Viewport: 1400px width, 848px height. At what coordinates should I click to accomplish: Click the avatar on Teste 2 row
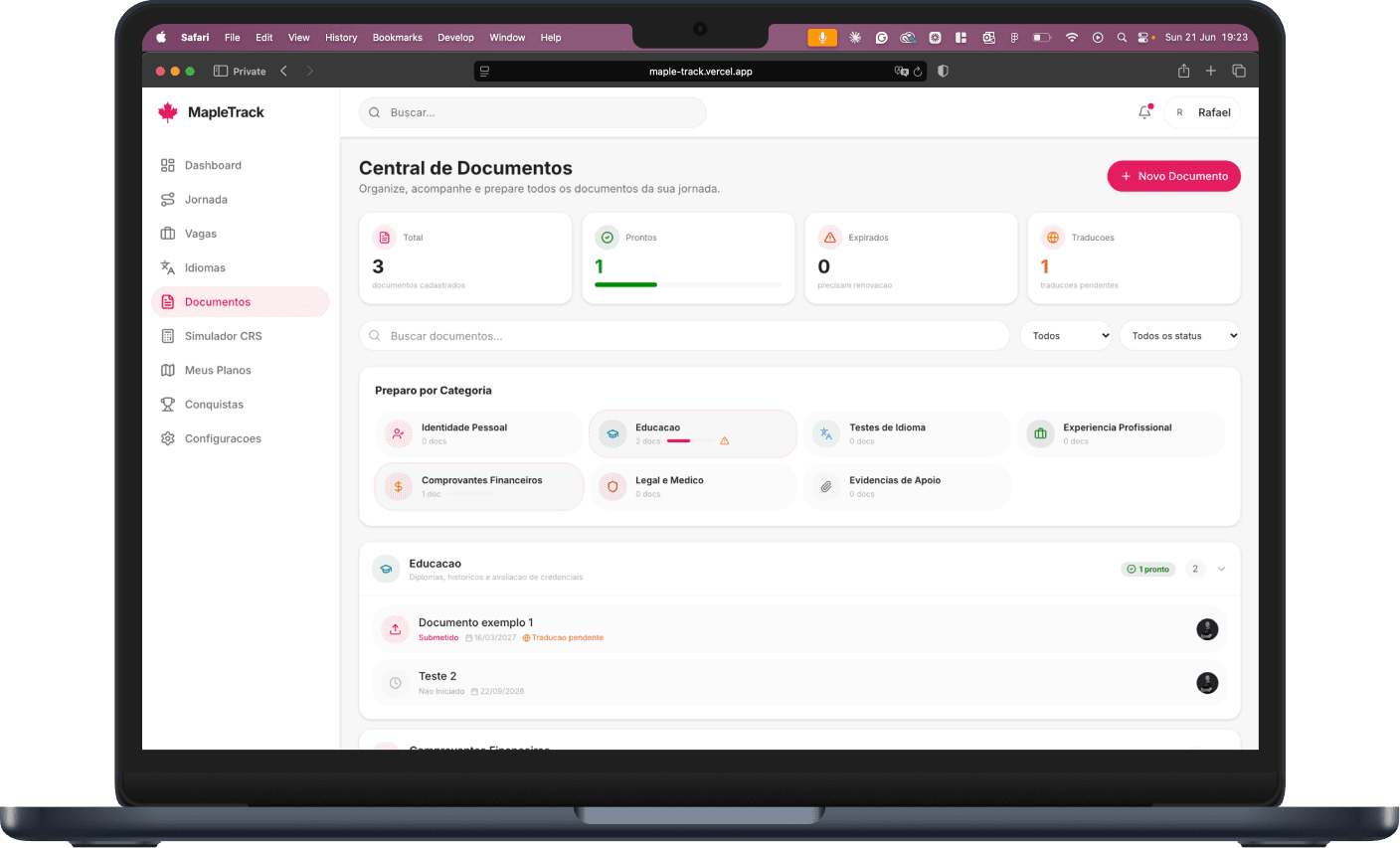[x=1207, y=683]
